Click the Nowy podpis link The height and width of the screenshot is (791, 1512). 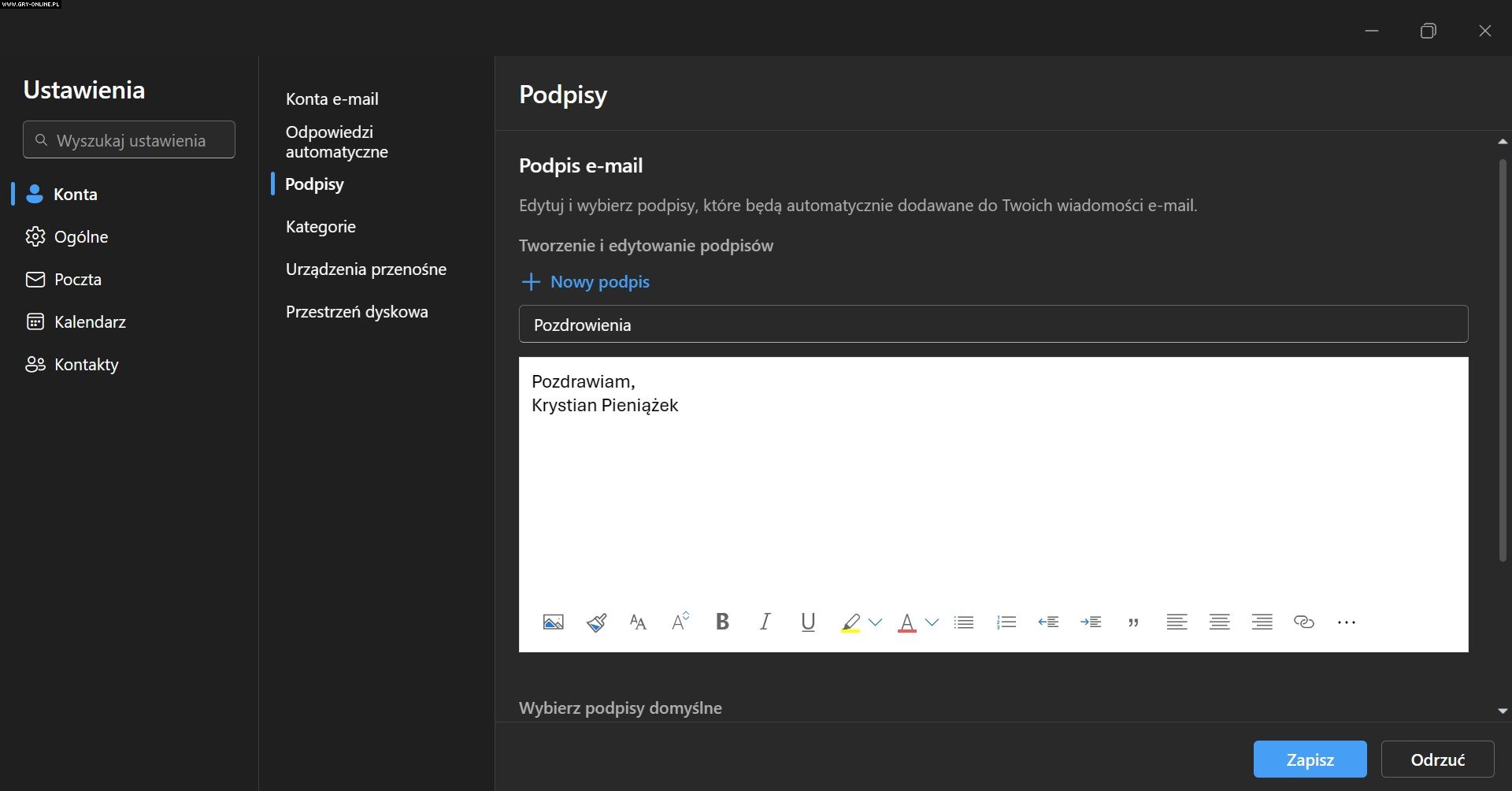(599, 282)
